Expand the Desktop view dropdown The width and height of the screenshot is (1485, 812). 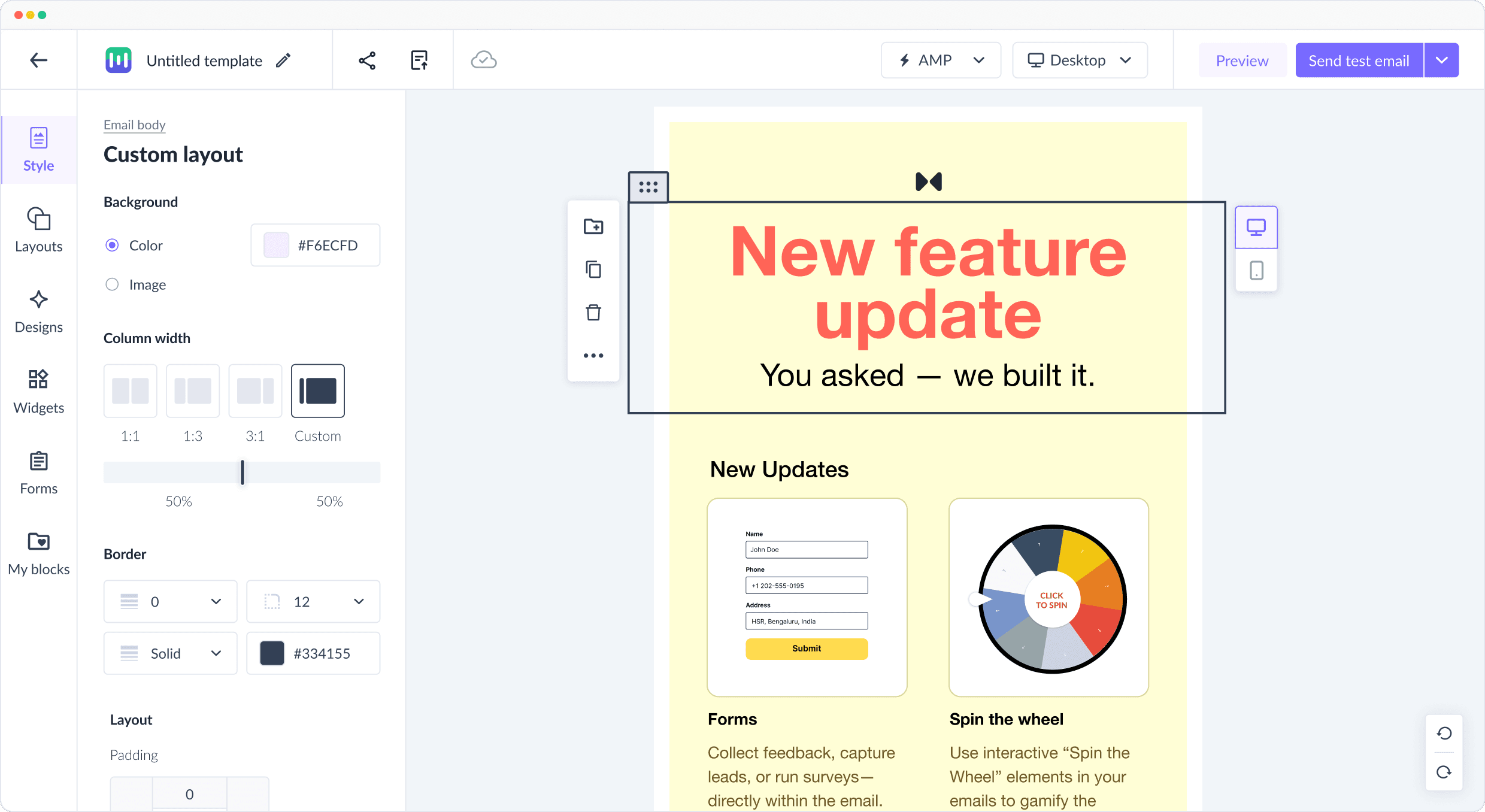point(1080,60)
